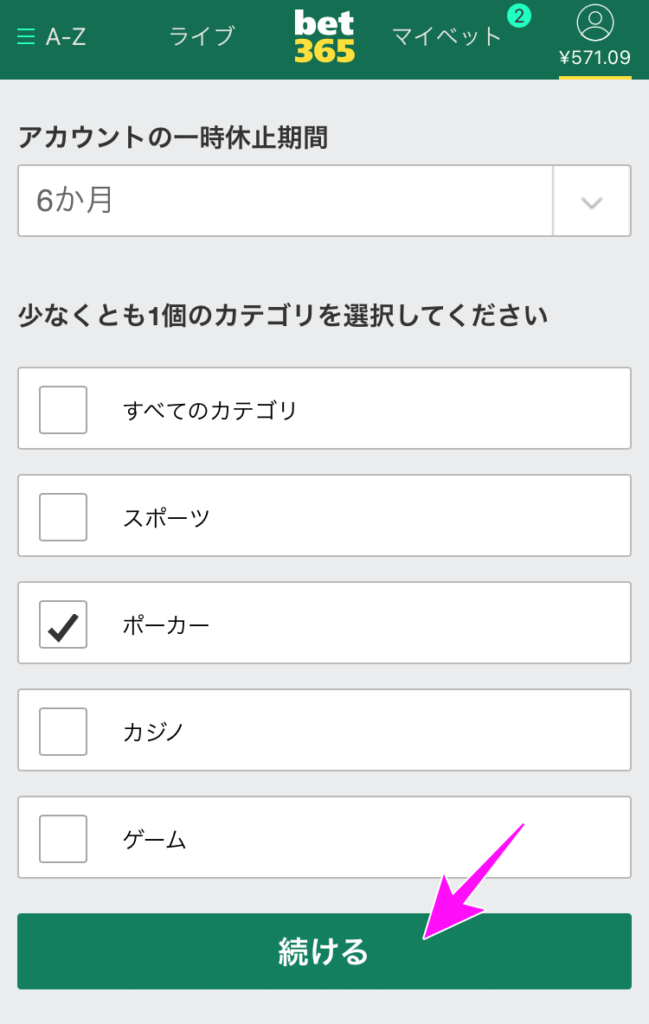Click the dropdown chevron arrow
Screen dimensions: 649x1024
tap(592, 200)
